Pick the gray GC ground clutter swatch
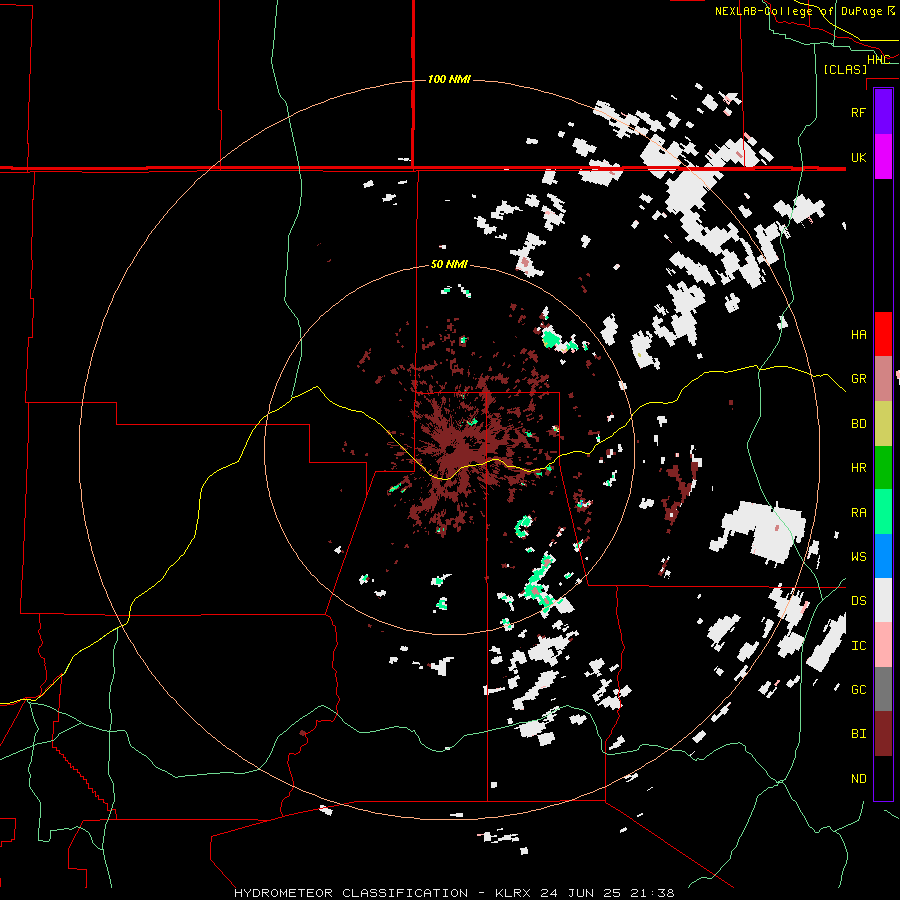The width and height of the screenshot is (900, 900). point(883,689)
